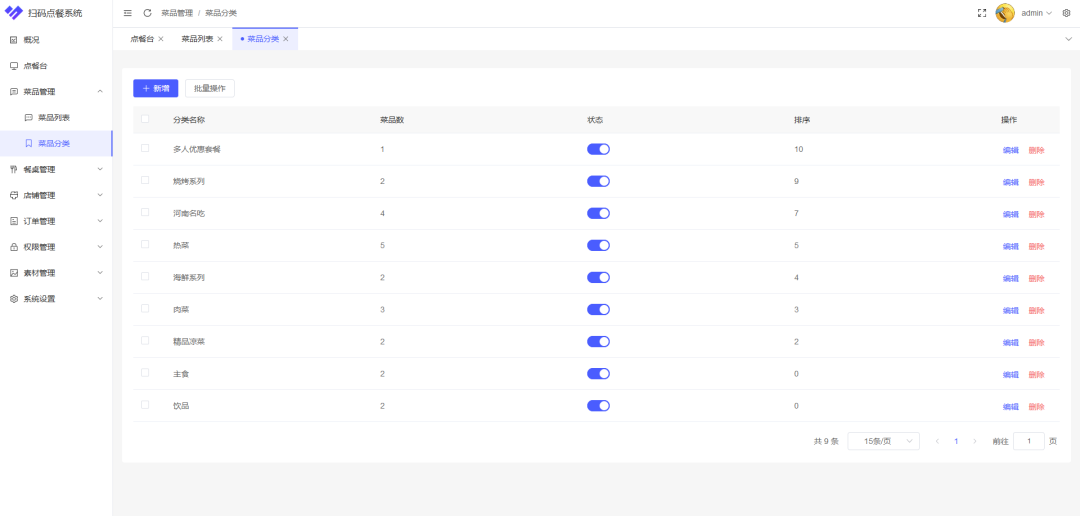Close the 菜品列表 tab
The height and width of the screenshot is (516, 1080).
point(220,39)
